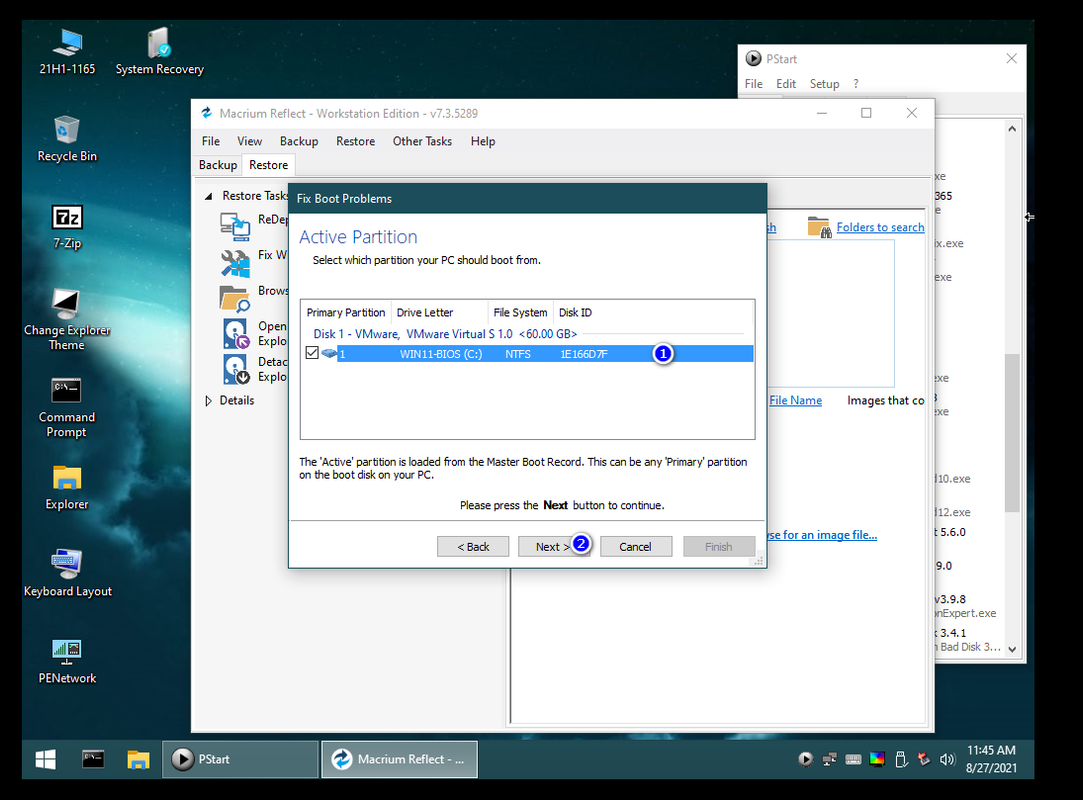Click Browse for an image file link
1083x800 pixels.
coord(822,535)
